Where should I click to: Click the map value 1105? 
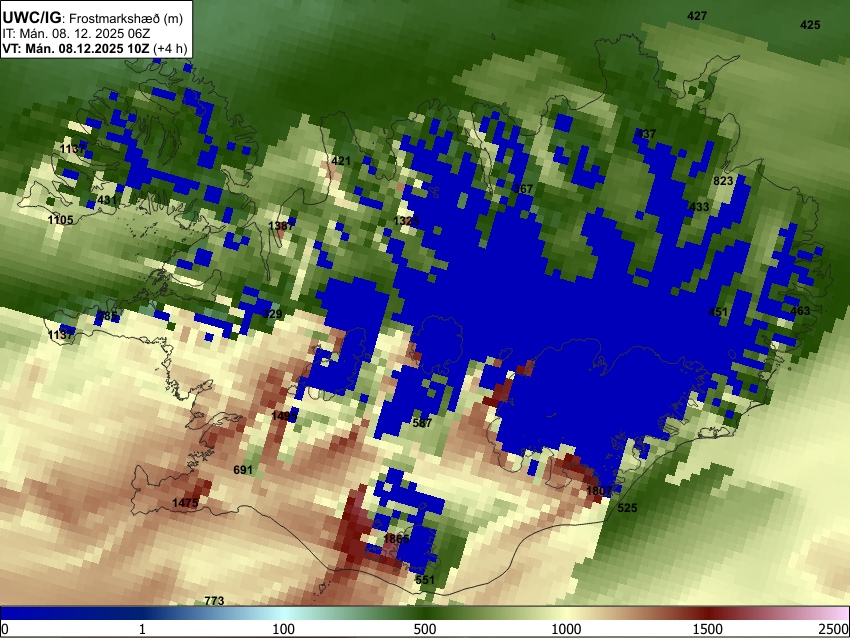[x=61, y=220]
